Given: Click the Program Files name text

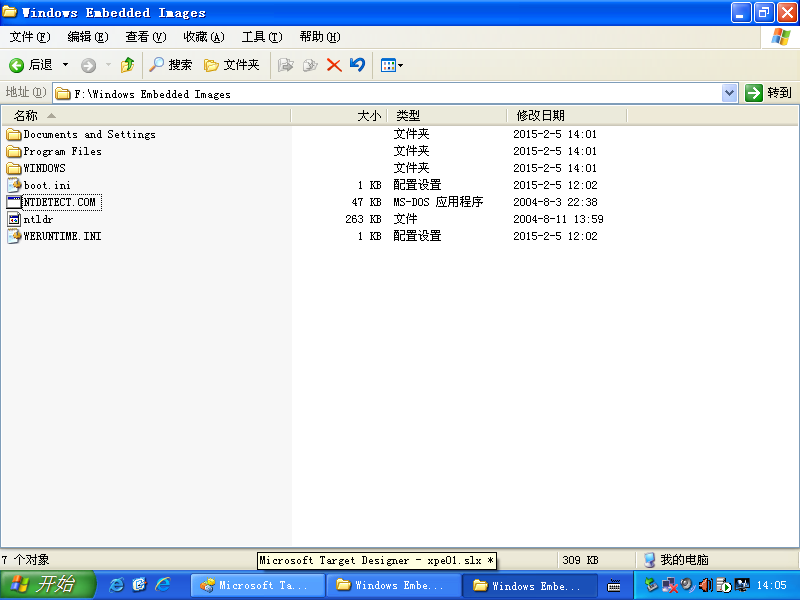Looking at the screenshot, I should [62, 152].
